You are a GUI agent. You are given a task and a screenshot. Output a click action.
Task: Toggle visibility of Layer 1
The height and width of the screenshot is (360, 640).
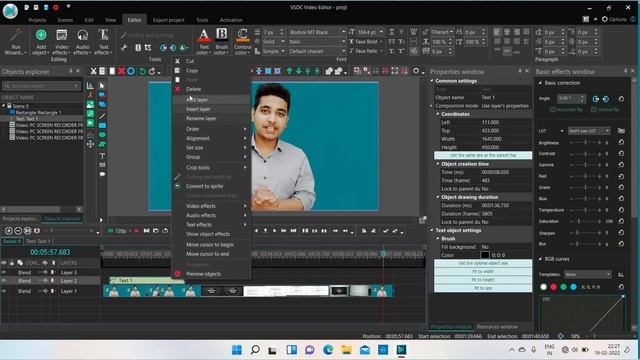tap(4, 291)
